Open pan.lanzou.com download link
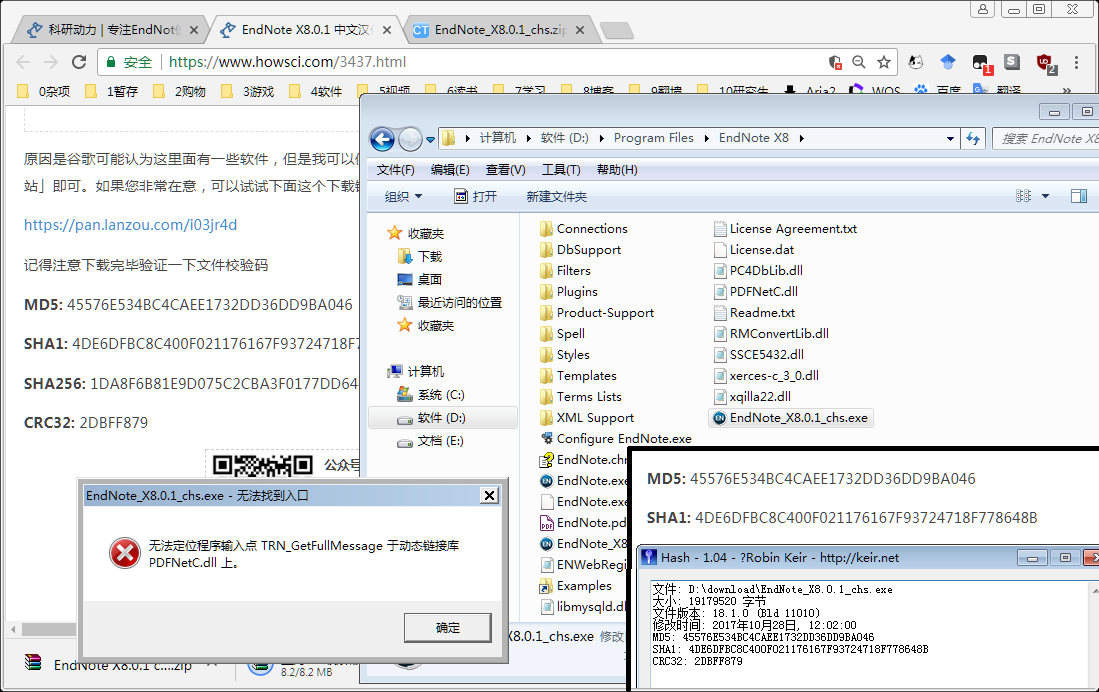This screenshot has width=1099, height=692. (x=130, y=225)
